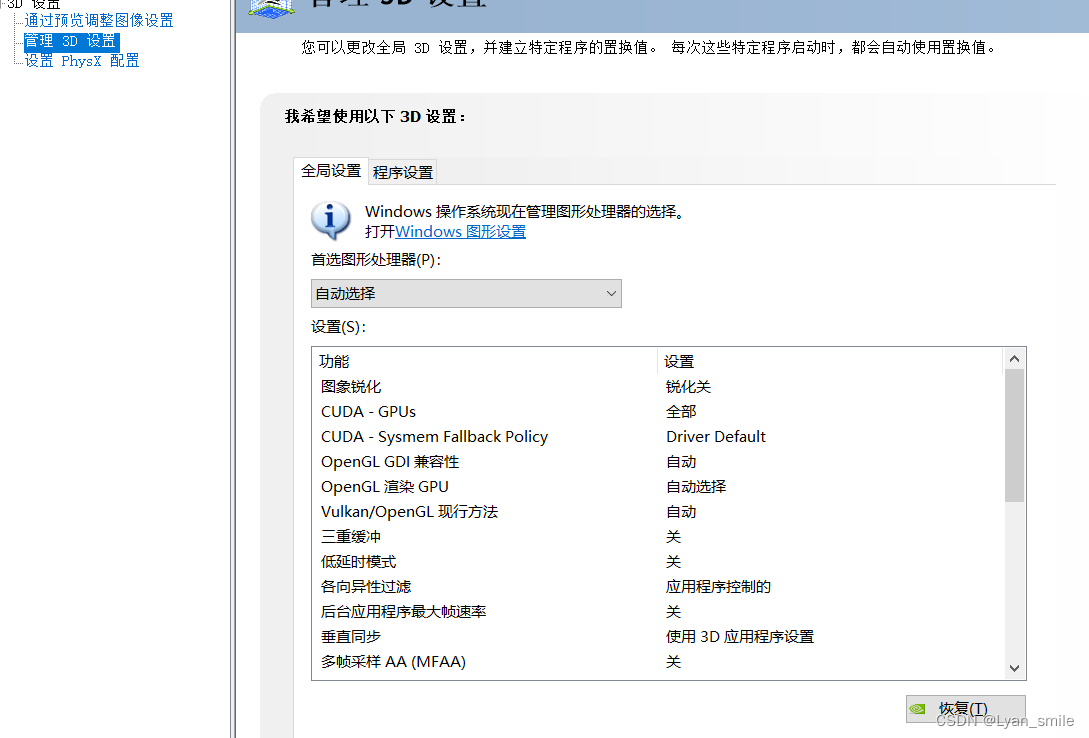Screen dimensions: 1089x738
Task: Click the scrollbar up arrow
Action: [x=1014, y=359]
